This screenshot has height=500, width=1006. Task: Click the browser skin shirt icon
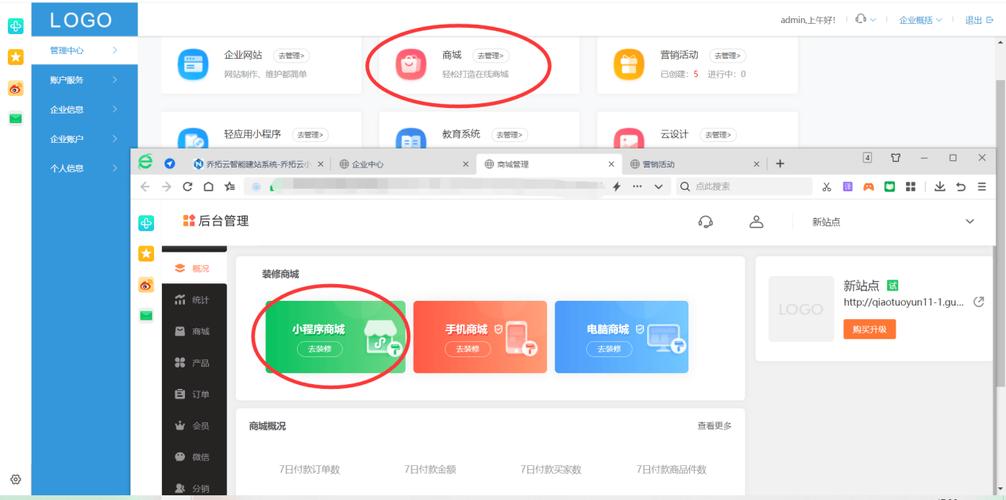point(896,157)
